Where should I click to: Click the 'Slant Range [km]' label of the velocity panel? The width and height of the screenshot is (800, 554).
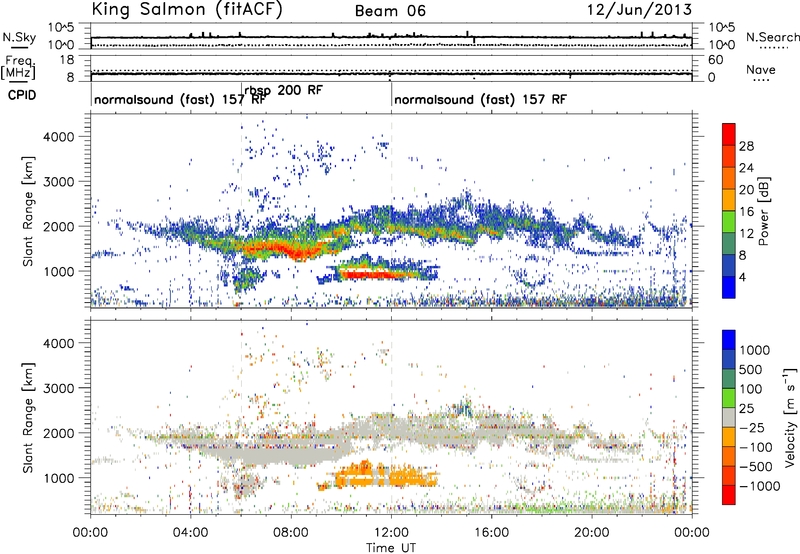pos(28,418)
